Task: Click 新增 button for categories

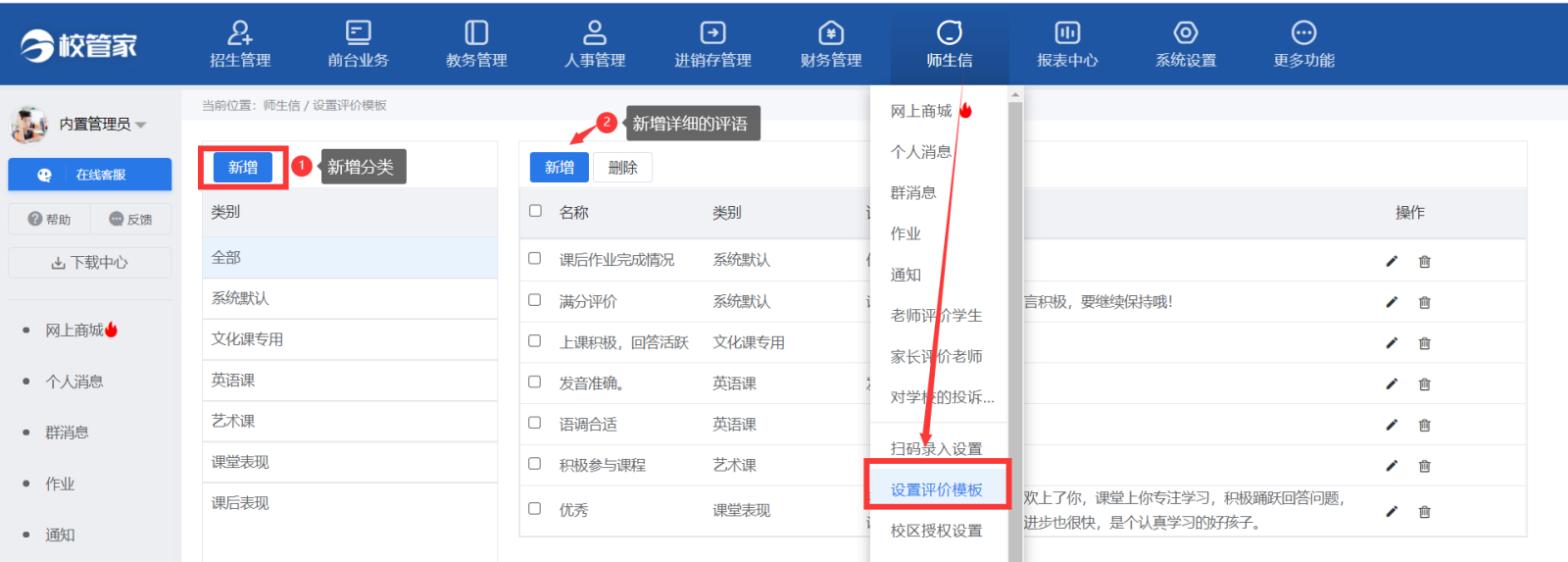Action: click(243, 168)
